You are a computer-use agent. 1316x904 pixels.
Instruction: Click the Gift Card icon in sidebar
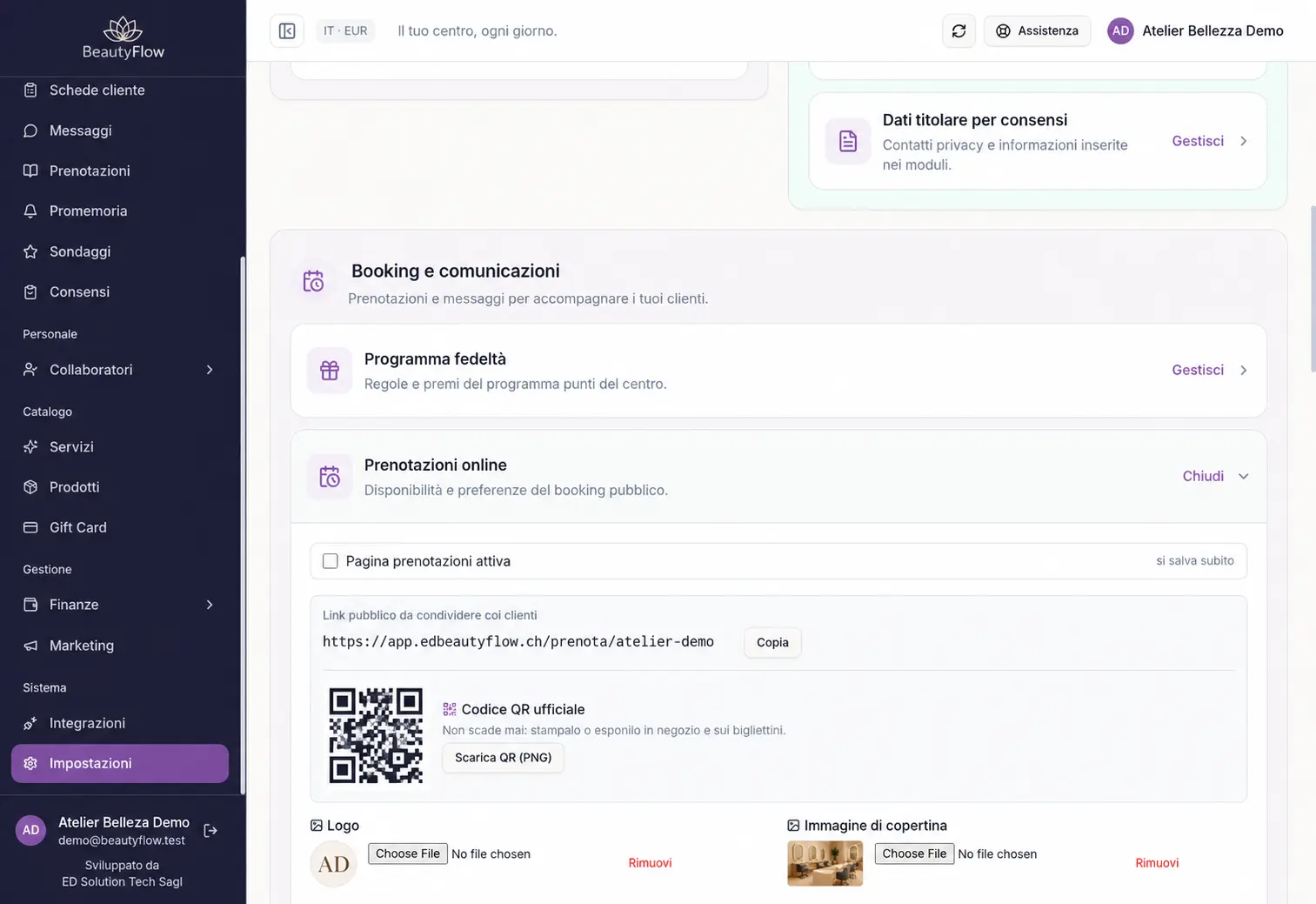[30, 527]
